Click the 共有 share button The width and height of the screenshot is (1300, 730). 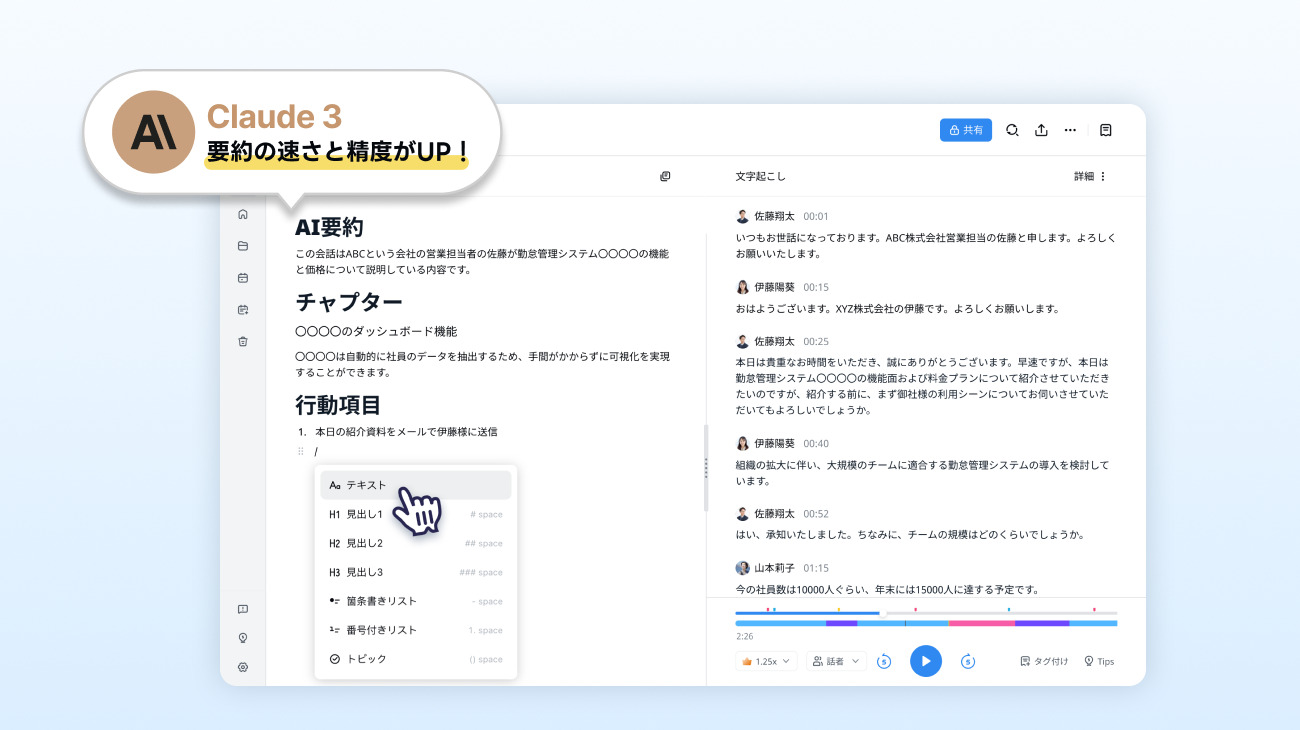click(x=965, y=130)
